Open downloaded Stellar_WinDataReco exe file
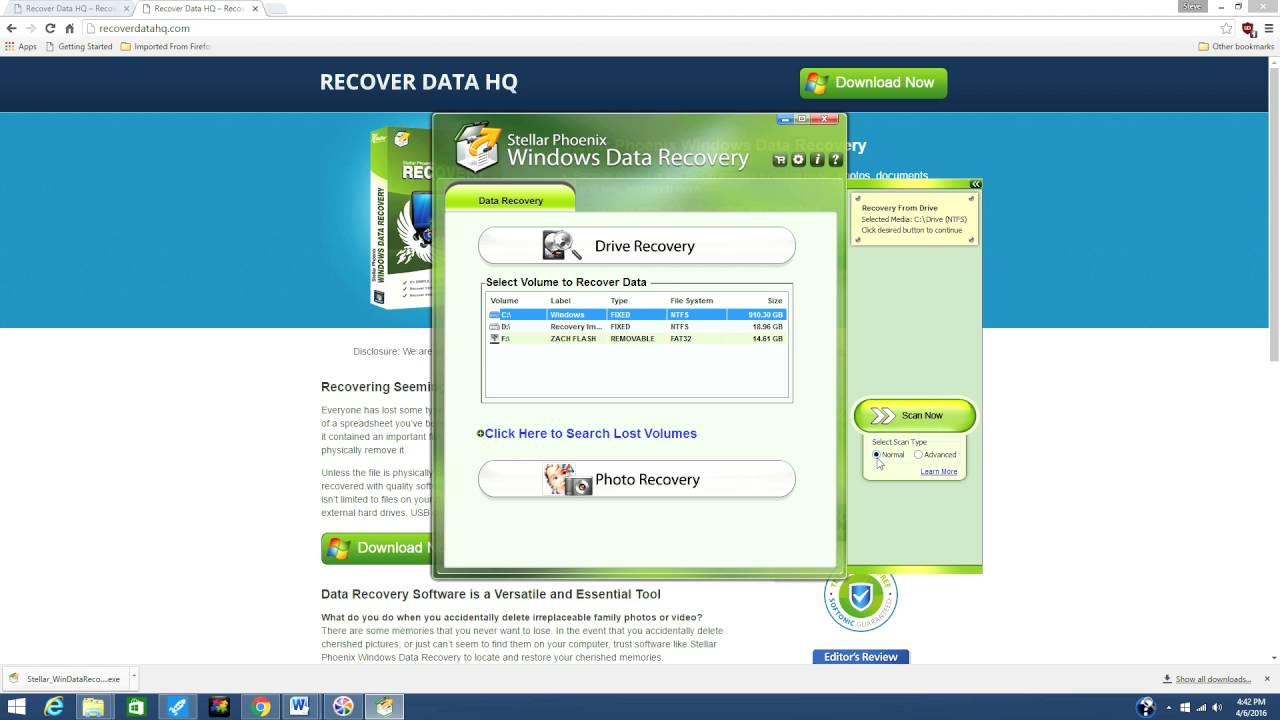The image size is (1280, 720). point(65,679)
